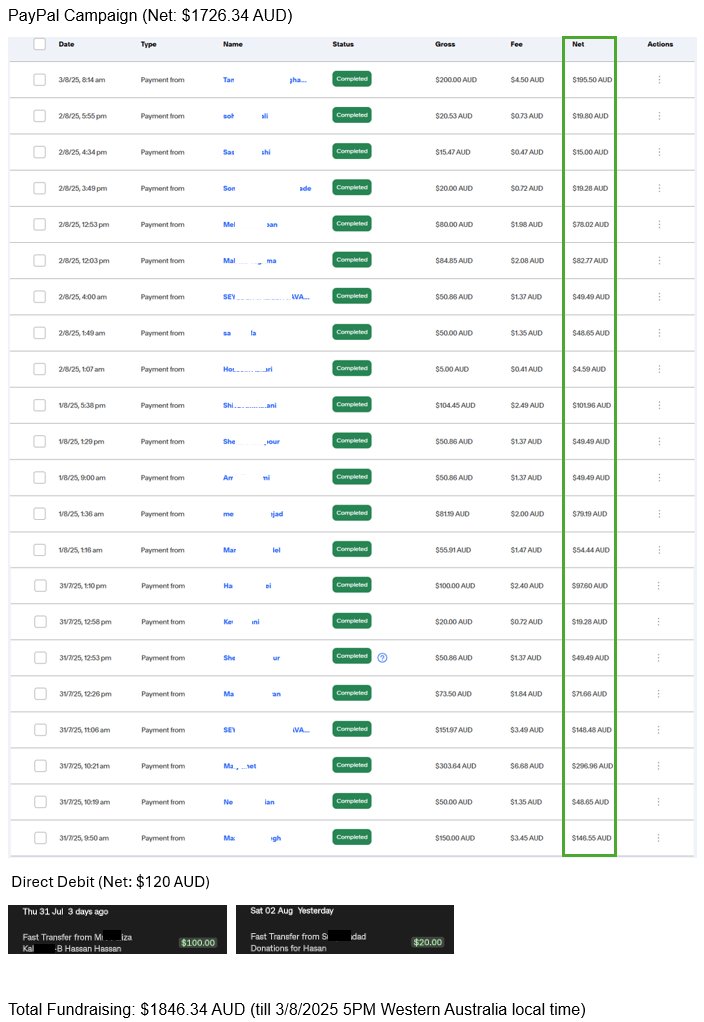704x1022 pixels.
Task: Open actions menu for 2/8/25 4:34 pm payment
Action: point(659,152)
